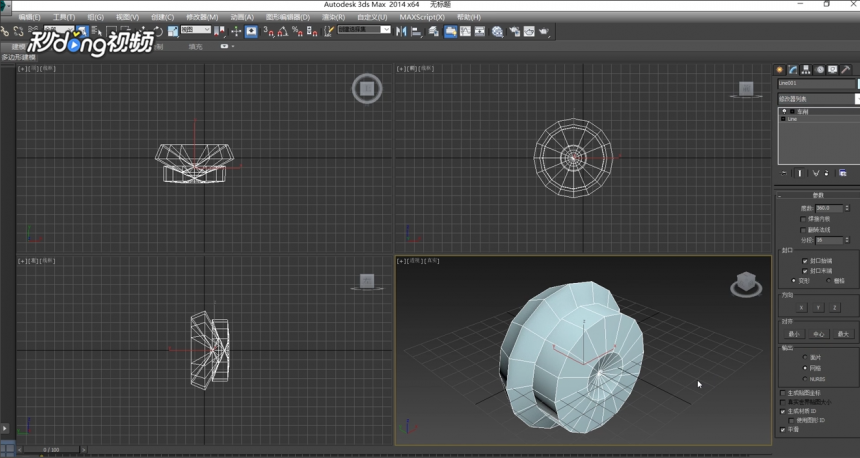Toggle the Graphite ribbon icon

[x=450, y=31]
